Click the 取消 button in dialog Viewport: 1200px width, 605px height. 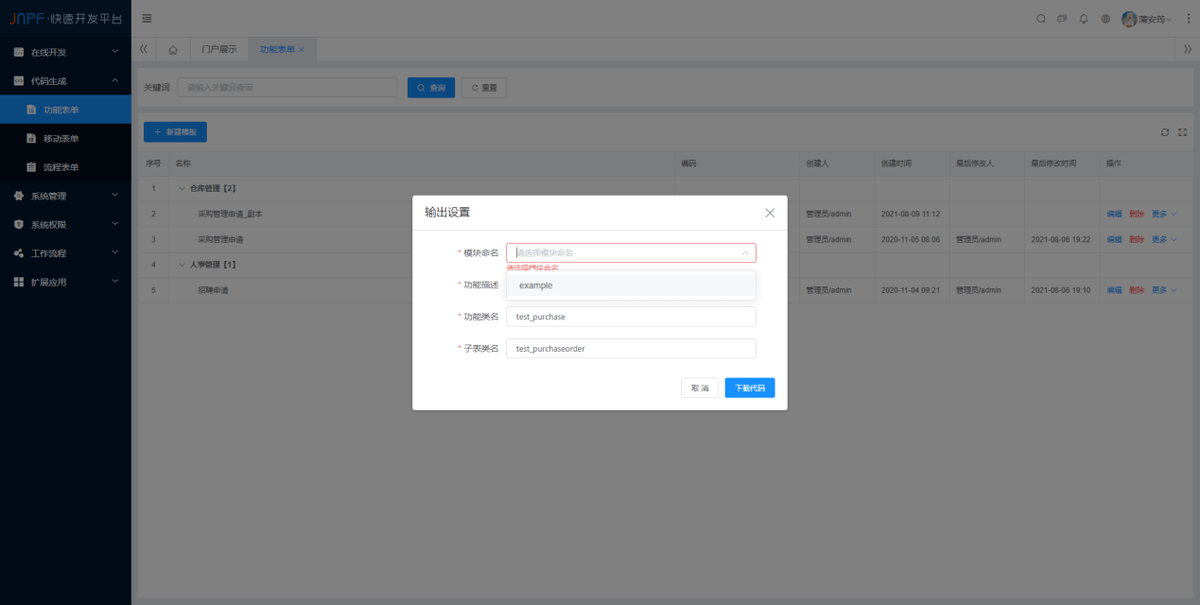(699, 388)
